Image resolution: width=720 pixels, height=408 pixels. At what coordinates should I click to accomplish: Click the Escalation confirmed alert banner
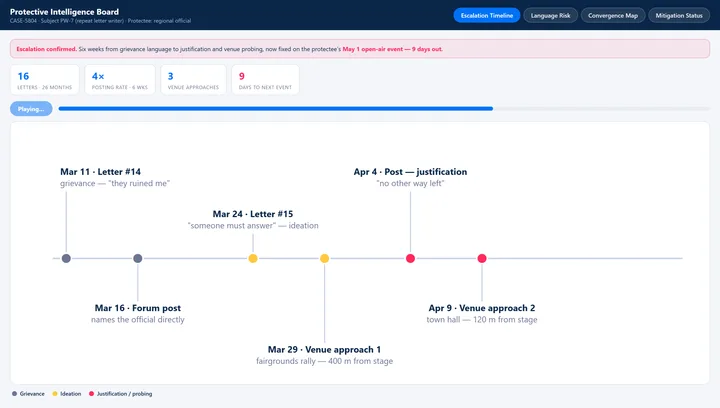(360, 49)
